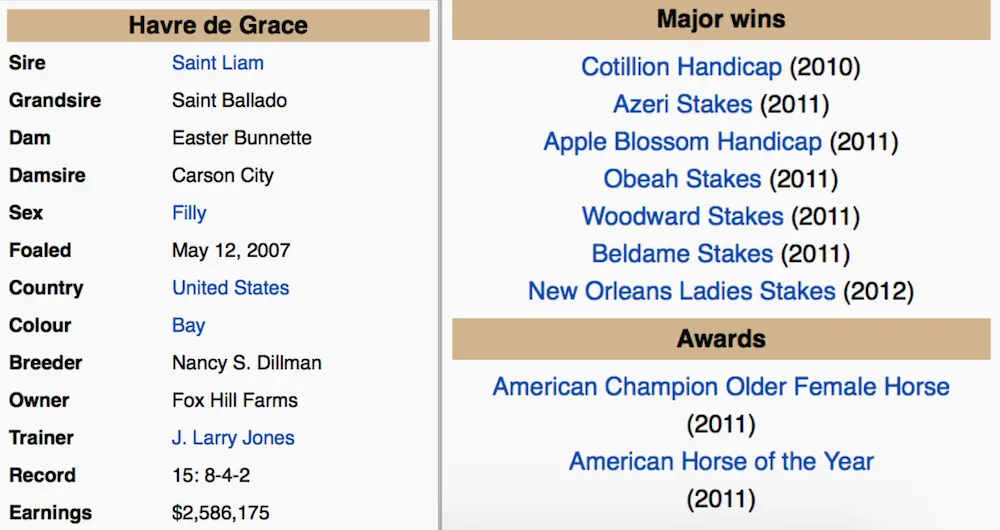This screenshot has height=530, width=1000.
Task: Open the United States country link
Action: [230, 288]
